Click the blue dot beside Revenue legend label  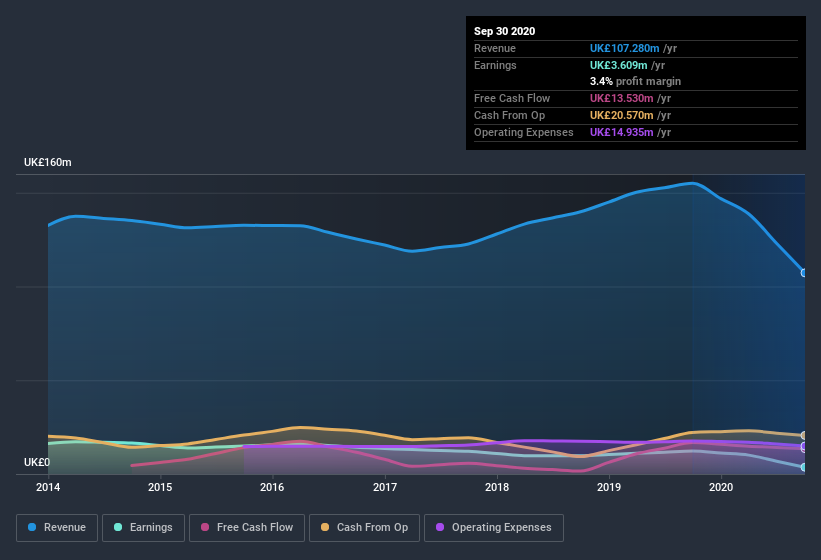[32, 527]
